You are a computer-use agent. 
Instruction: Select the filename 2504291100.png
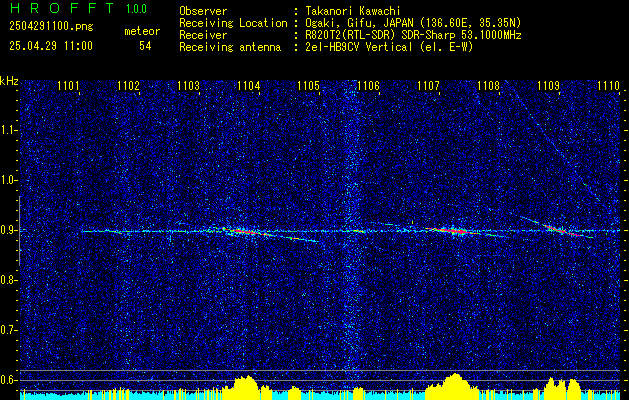(51, 27)
